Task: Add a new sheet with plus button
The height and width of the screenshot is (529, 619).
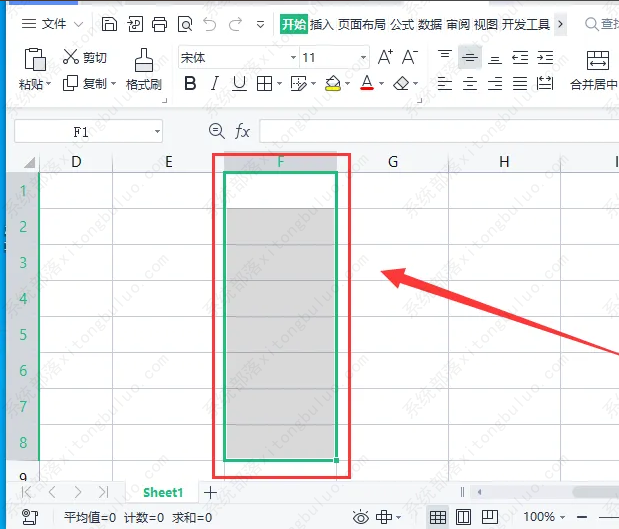Action: (210, 493)
